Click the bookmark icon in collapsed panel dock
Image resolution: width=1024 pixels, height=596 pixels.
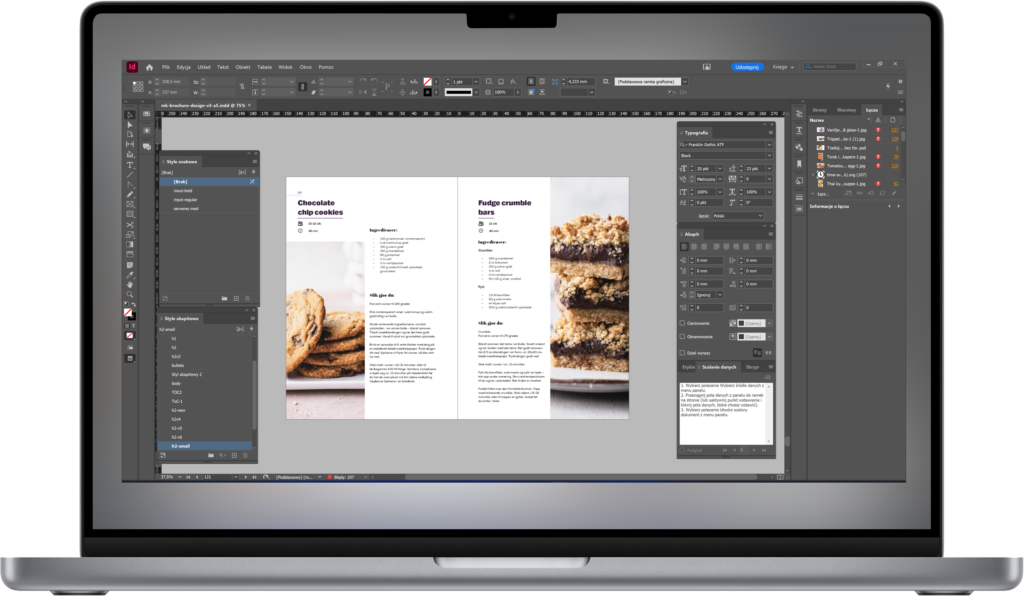[x=799, y=164]
